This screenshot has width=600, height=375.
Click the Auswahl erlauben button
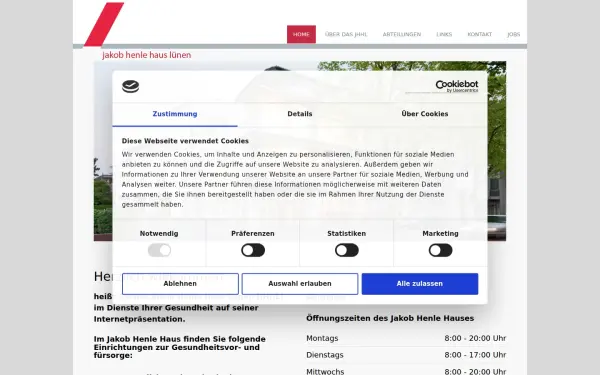pyautogui.click(x=300, y=284)
